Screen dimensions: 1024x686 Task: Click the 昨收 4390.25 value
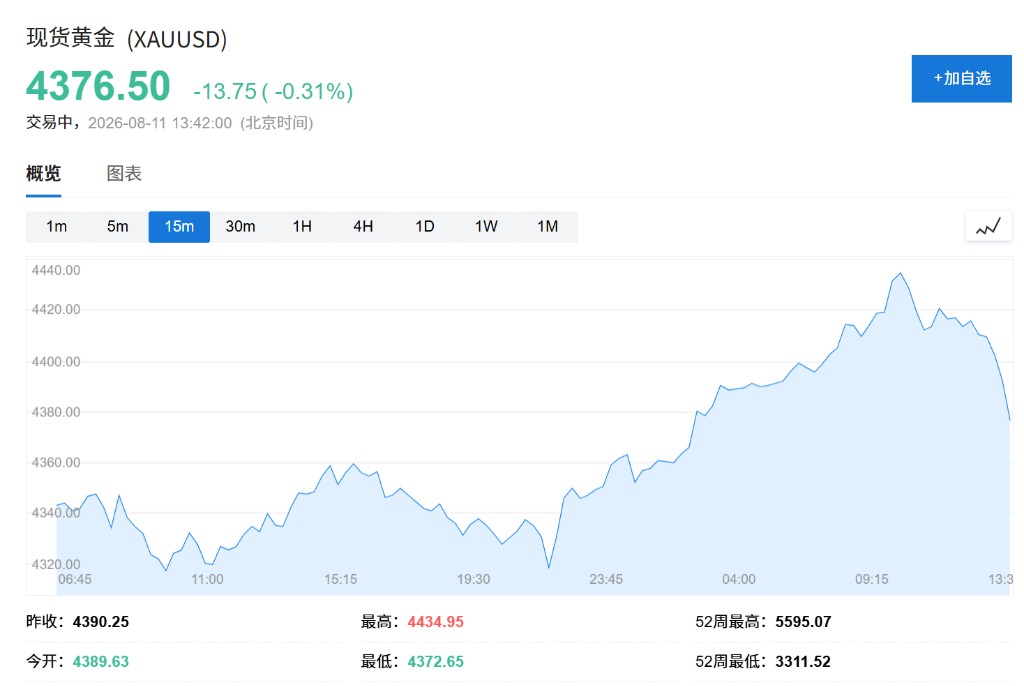click(x=101, y=622)
